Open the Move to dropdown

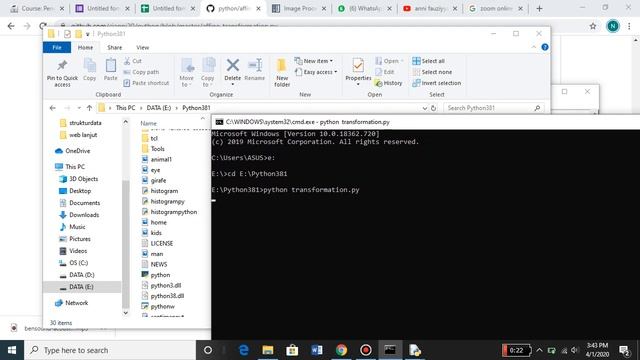tap(187, 73)
